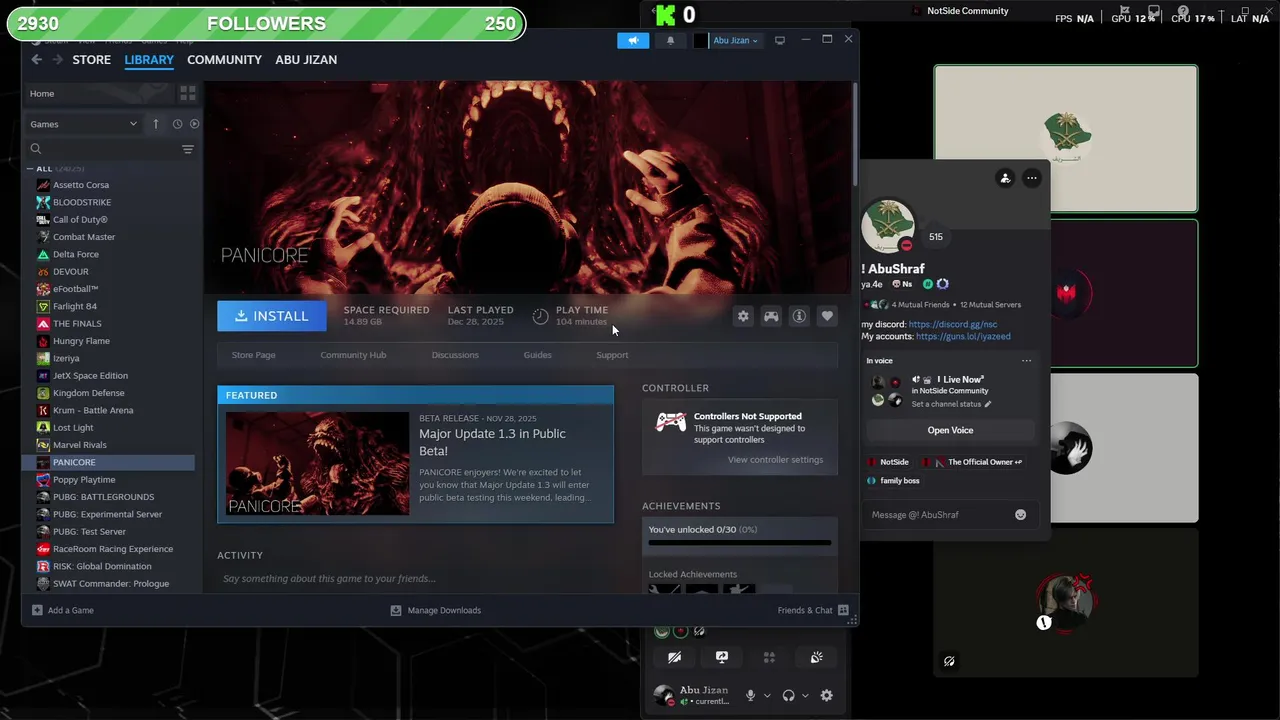Install PANICORE

(x=272, y=316)
